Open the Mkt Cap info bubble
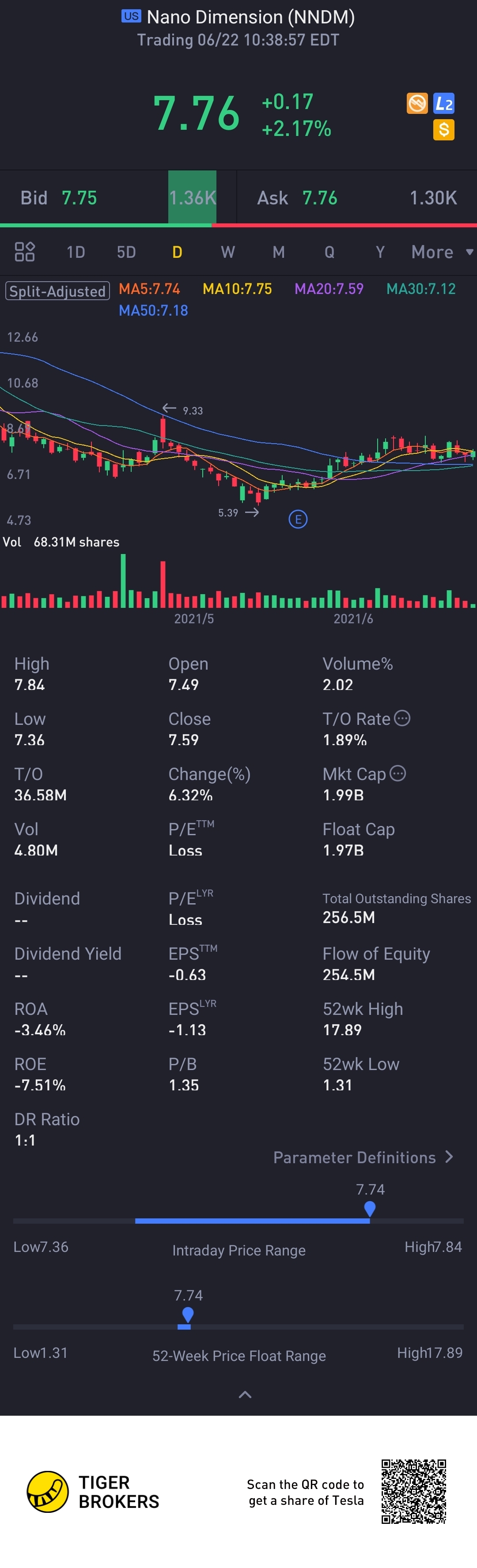The width and height of the screenshot is (477, 1568). [398, 774]
